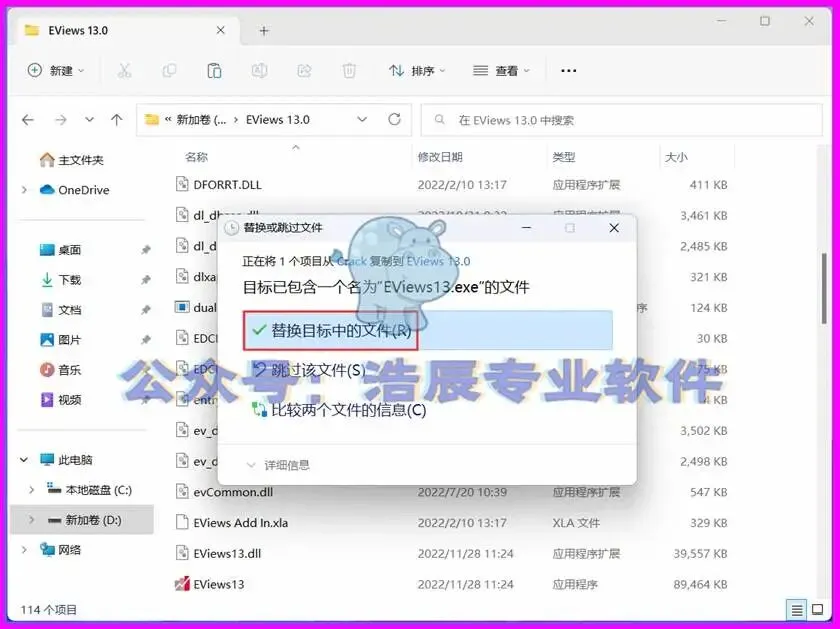Close the replace or skip dialog
The height and width of the screenshot is (629, 840).
point(614,228)
